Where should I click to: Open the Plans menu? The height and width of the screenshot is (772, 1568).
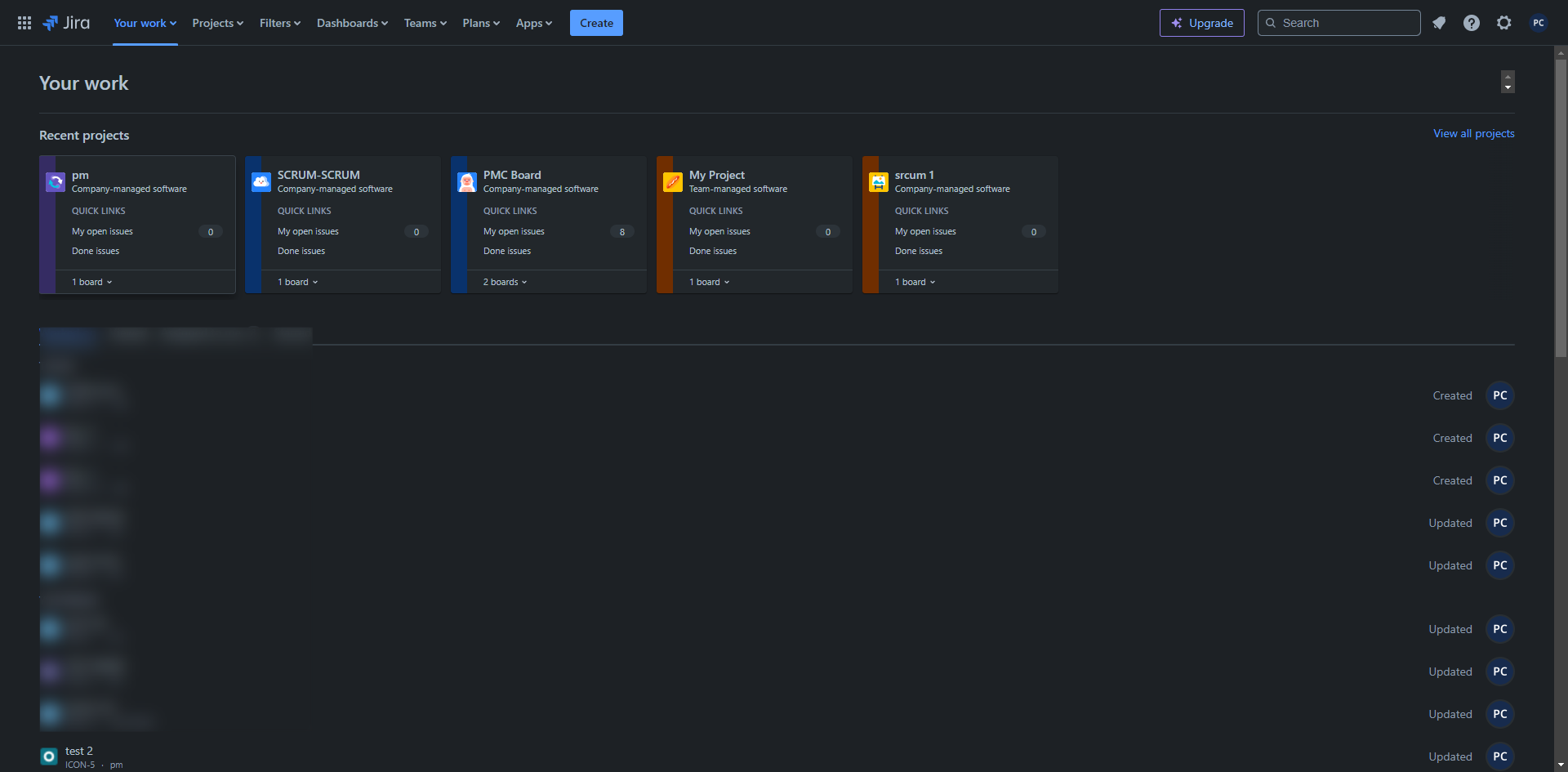click(481, 23)
